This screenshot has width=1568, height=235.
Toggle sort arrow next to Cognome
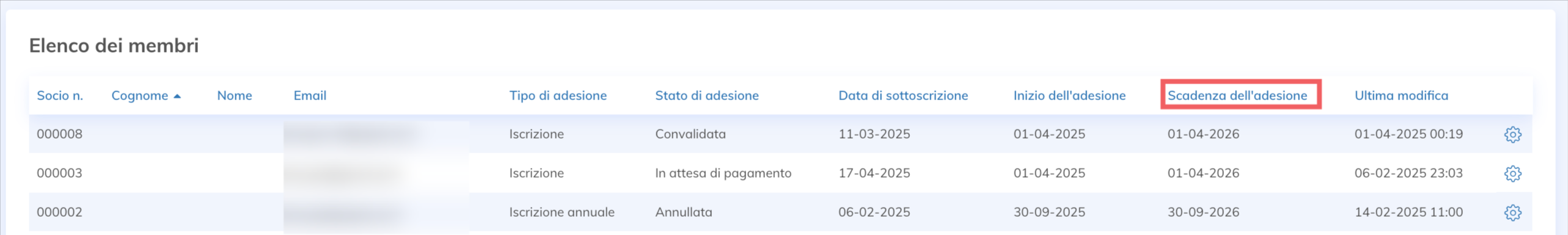pyautogui.click(x=177, y=96)
